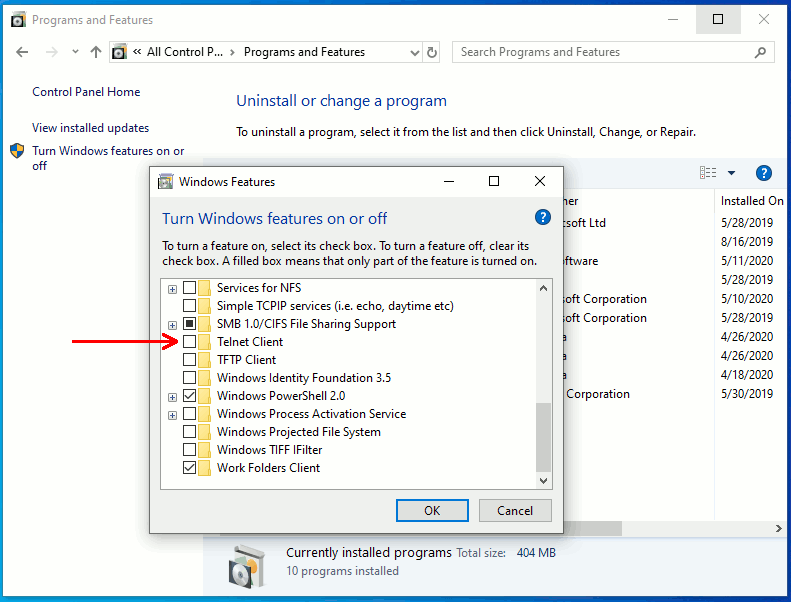The image size is (791, 602).
Task: Click Windows Features dialog title icon
Action: click(165, 182)
